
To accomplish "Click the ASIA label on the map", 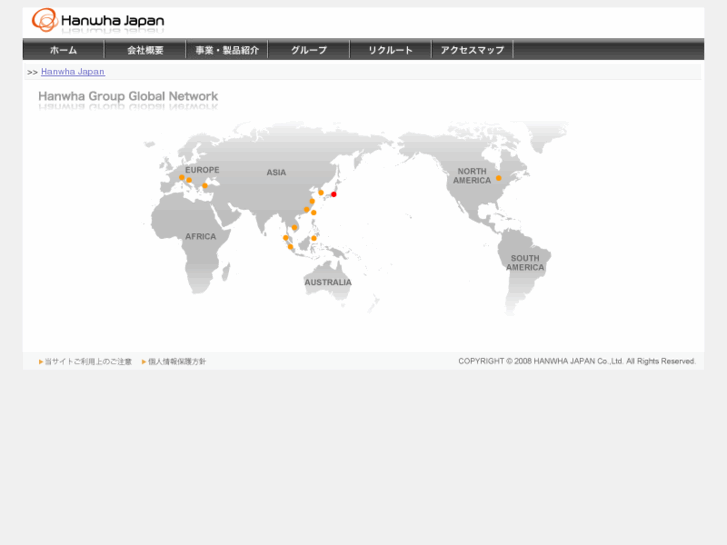I will click(x=276, y=173).
